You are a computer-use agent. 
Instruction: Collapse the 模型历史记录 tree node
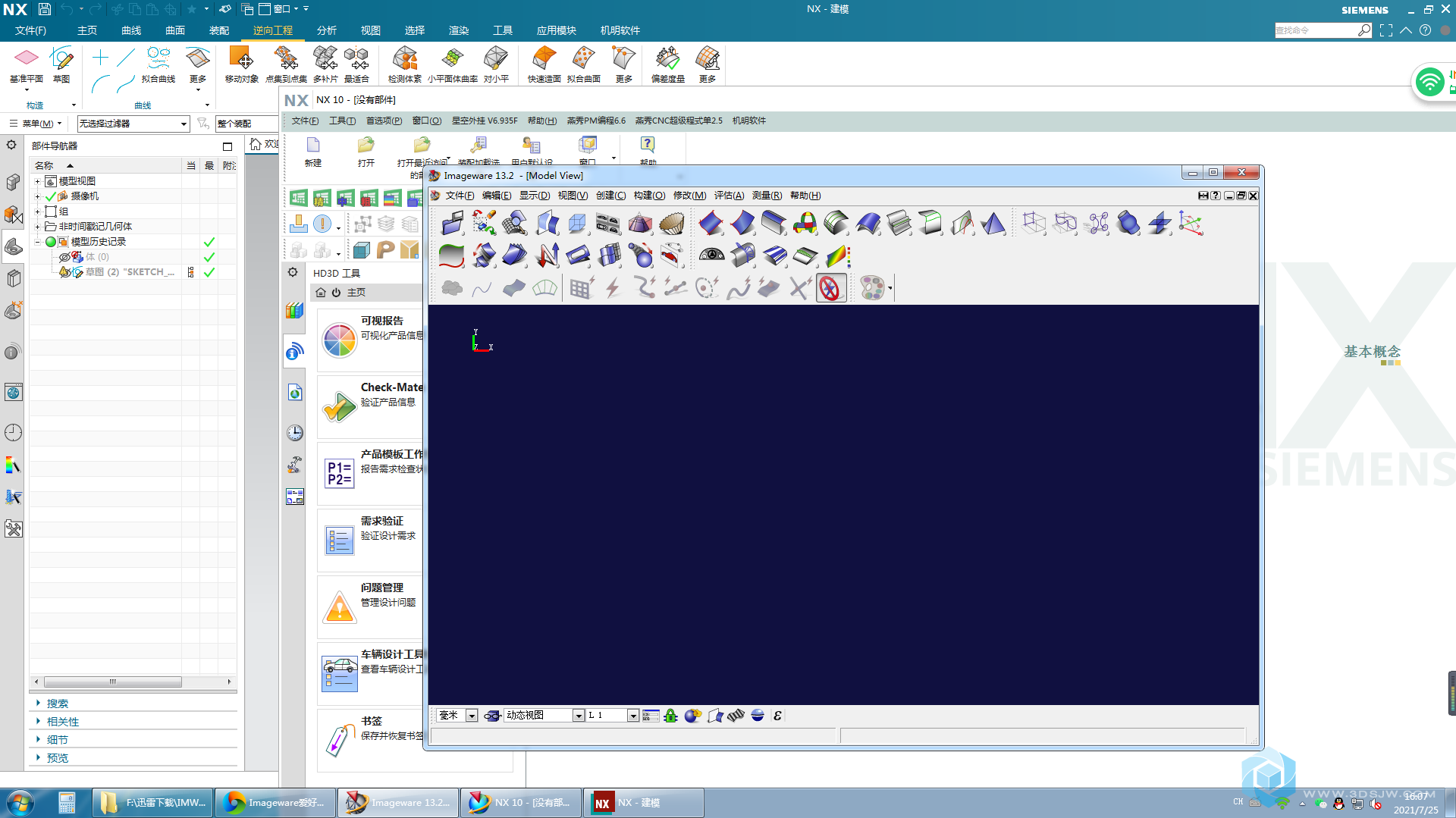37,242
